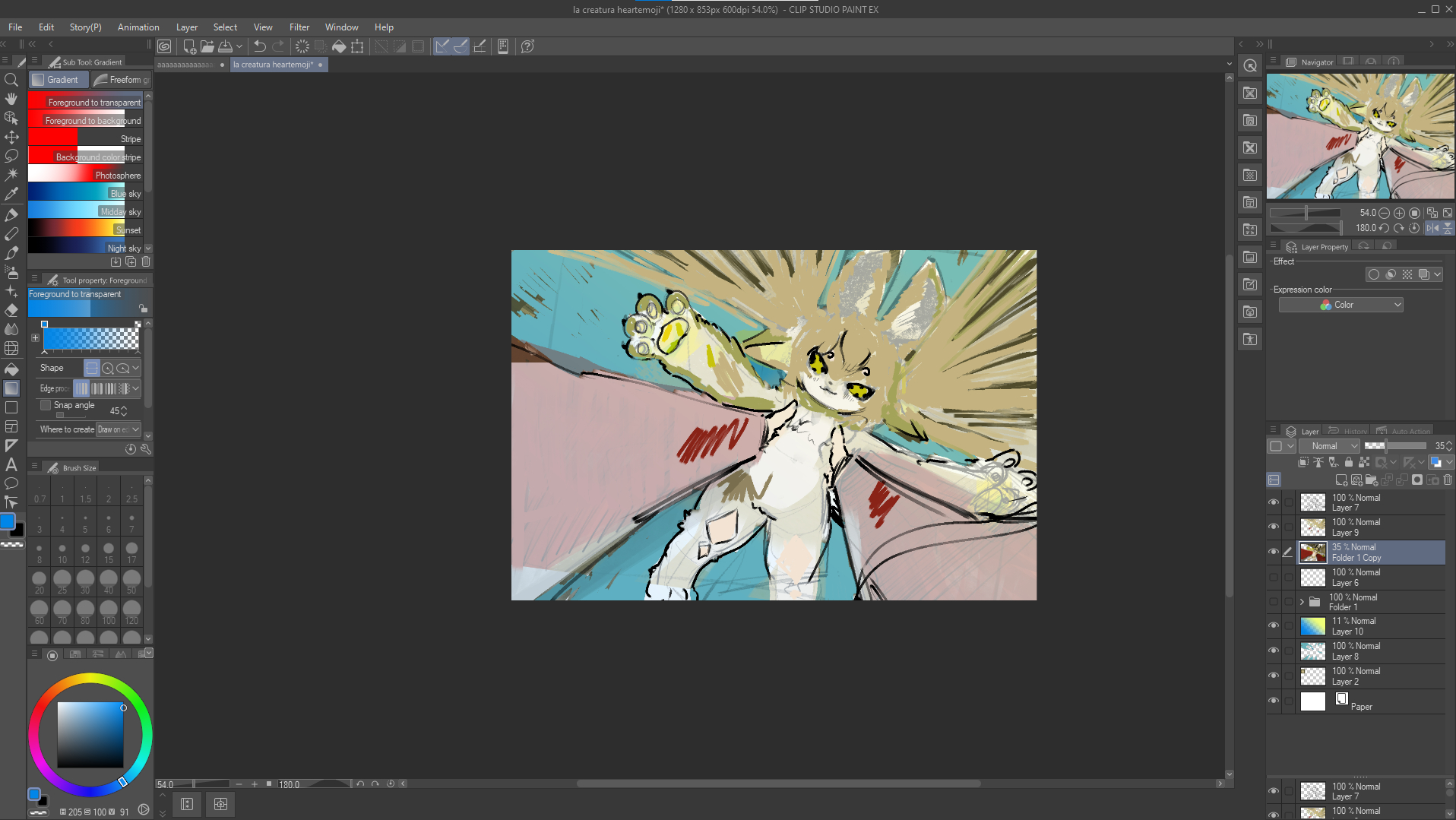The height and width of the screenshot is (820, 1456).
Task: Select the Freeform gradient sub tool
Action: 122,80
